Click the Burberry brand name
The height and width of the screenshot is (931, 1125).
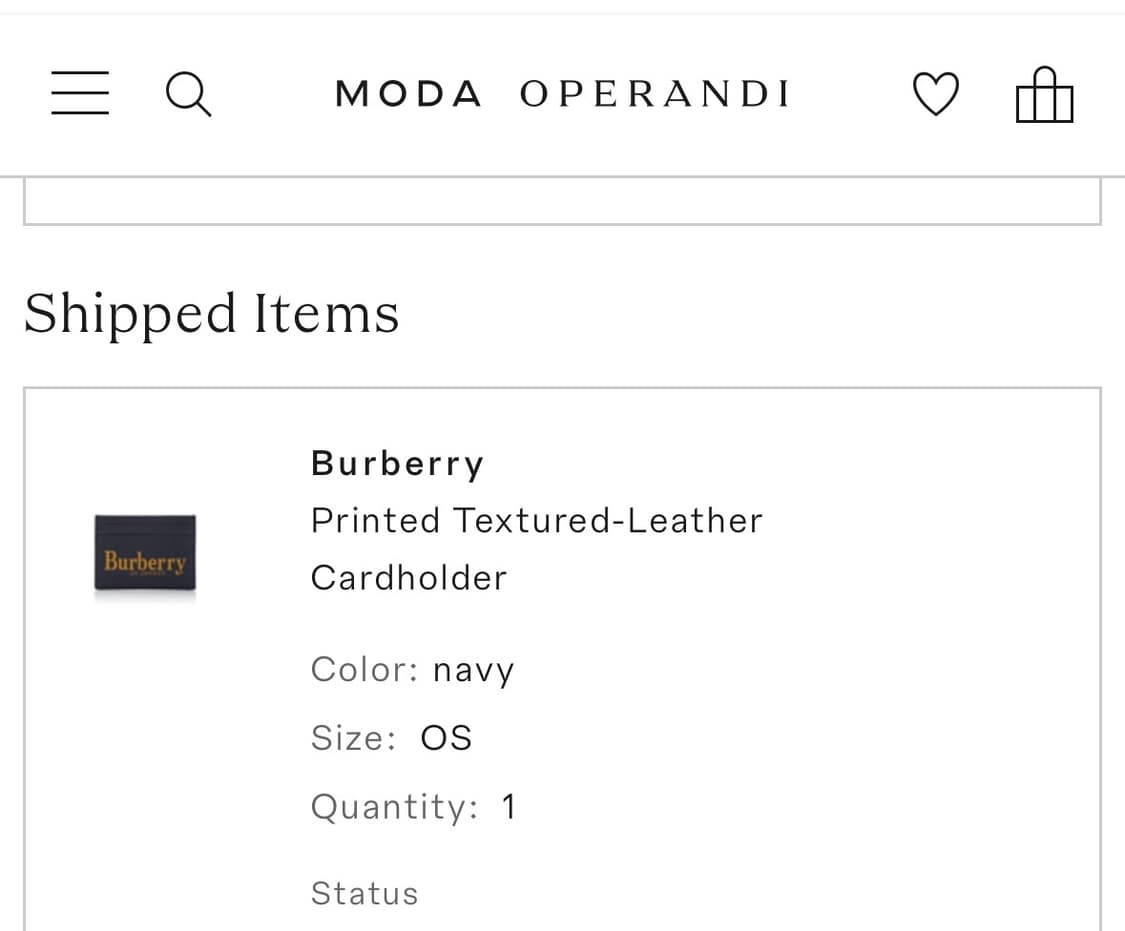[397, 463]
